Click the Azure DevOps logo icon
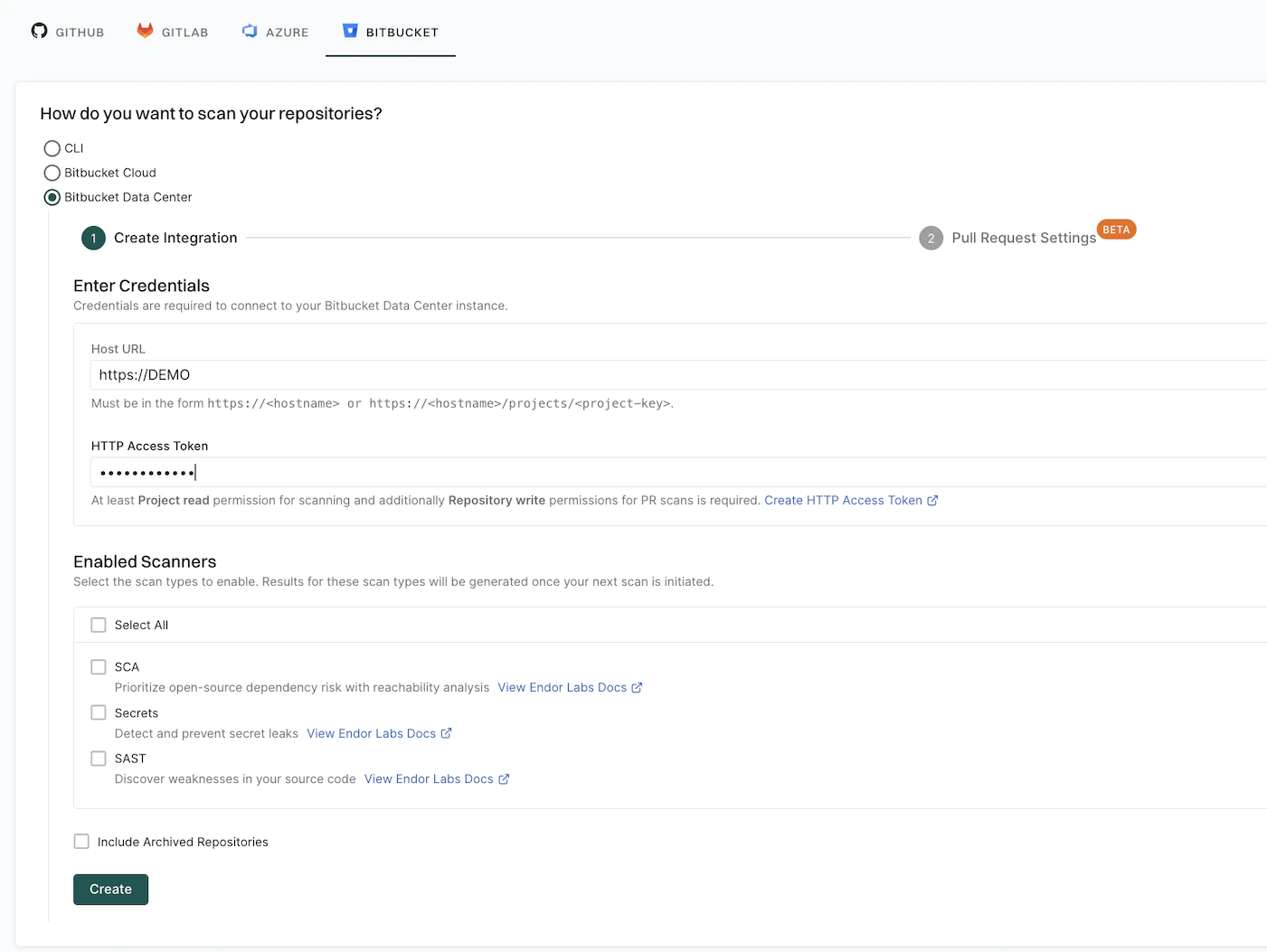 pos(249,31)
